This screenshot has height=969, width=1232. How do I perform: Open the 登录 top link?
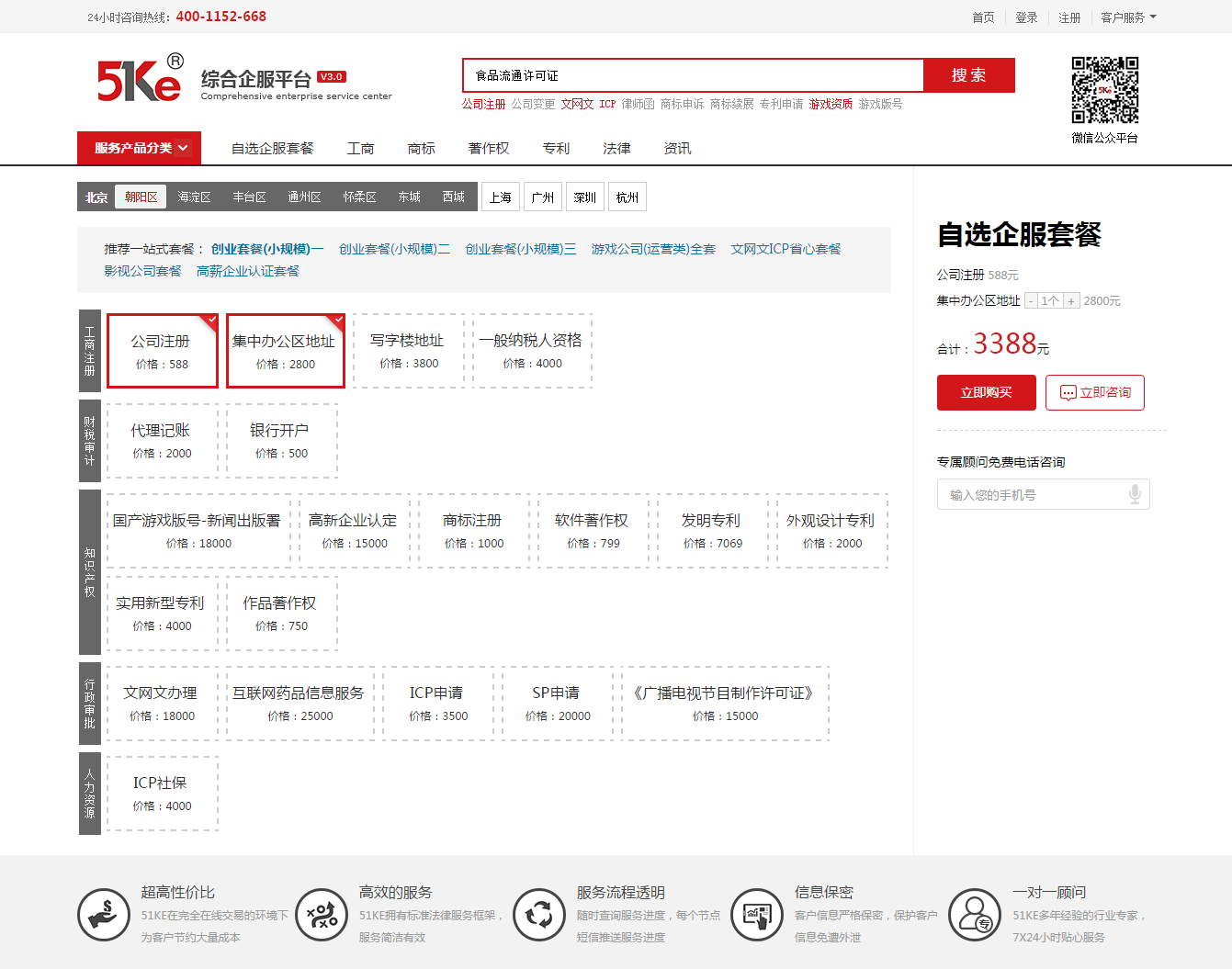pos(1026,17)
